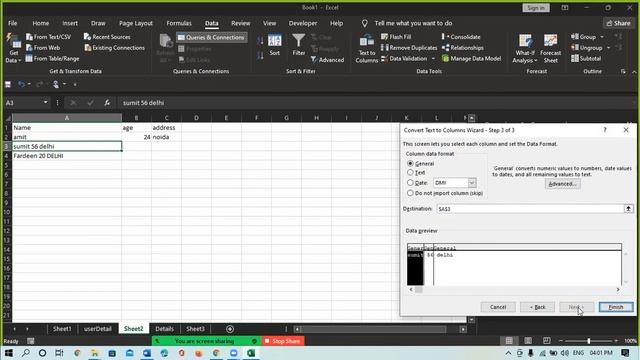Expand Group dropdown arrow

602,37
